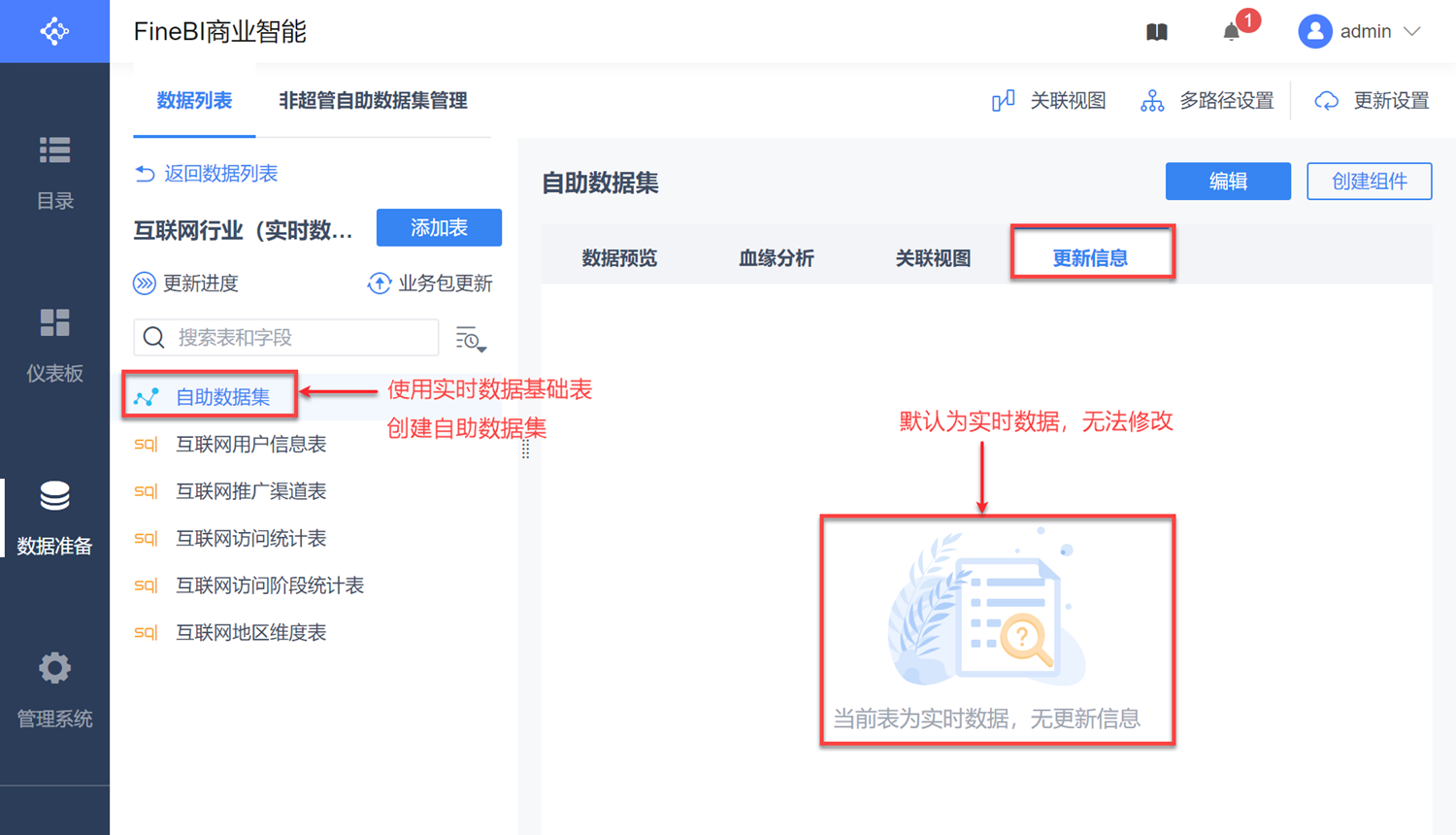Expand the admin account dropdown arrow
1456x835 pixels.
pos(1412,32)
